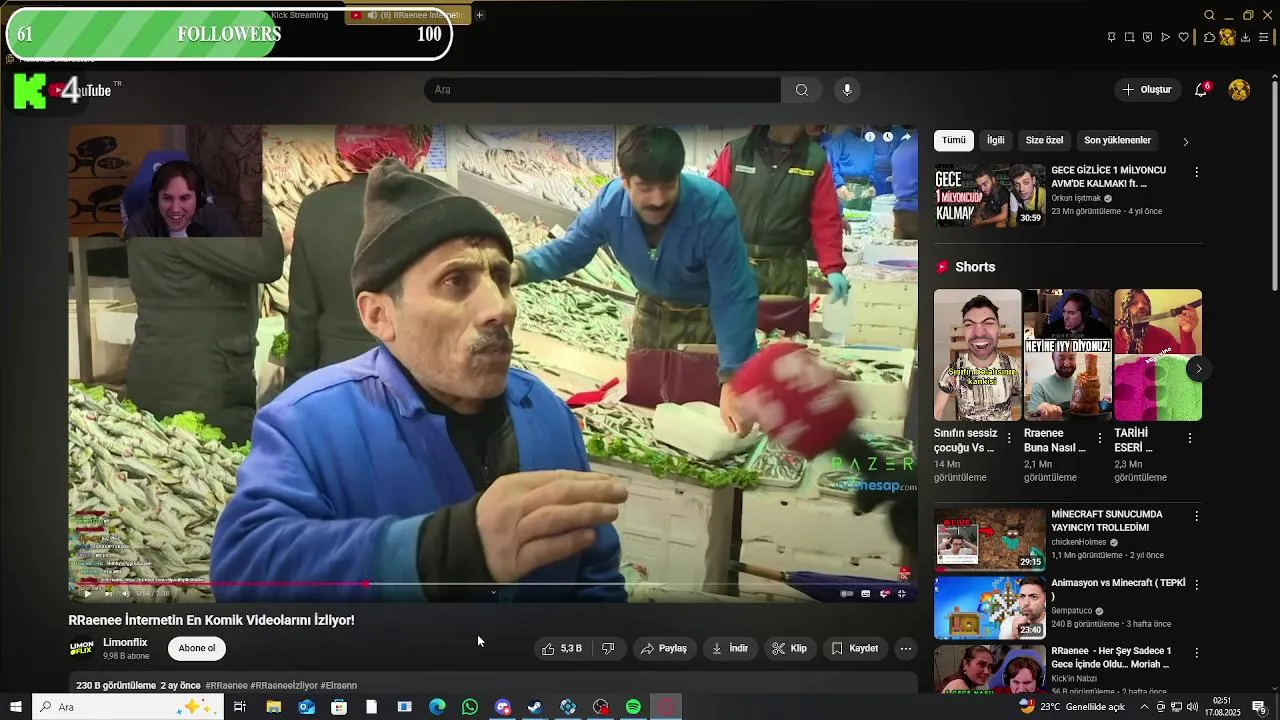Open options for Sınıfın sessiz çocuğu Short
This screenshot has width=1280, height=720.
point(1009,438)
